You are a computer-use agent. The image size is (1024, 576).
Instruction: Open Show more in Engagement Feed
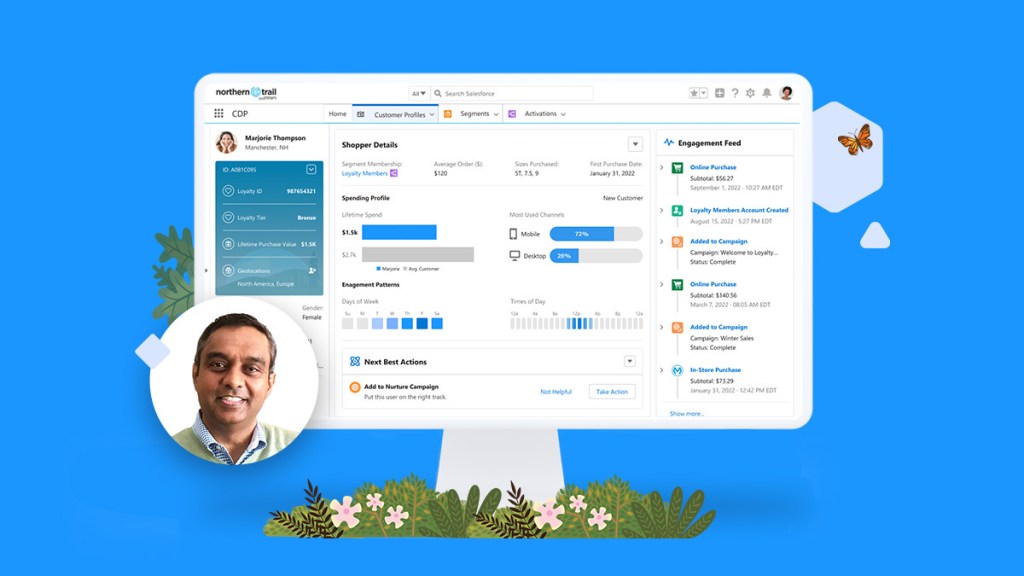685,411
